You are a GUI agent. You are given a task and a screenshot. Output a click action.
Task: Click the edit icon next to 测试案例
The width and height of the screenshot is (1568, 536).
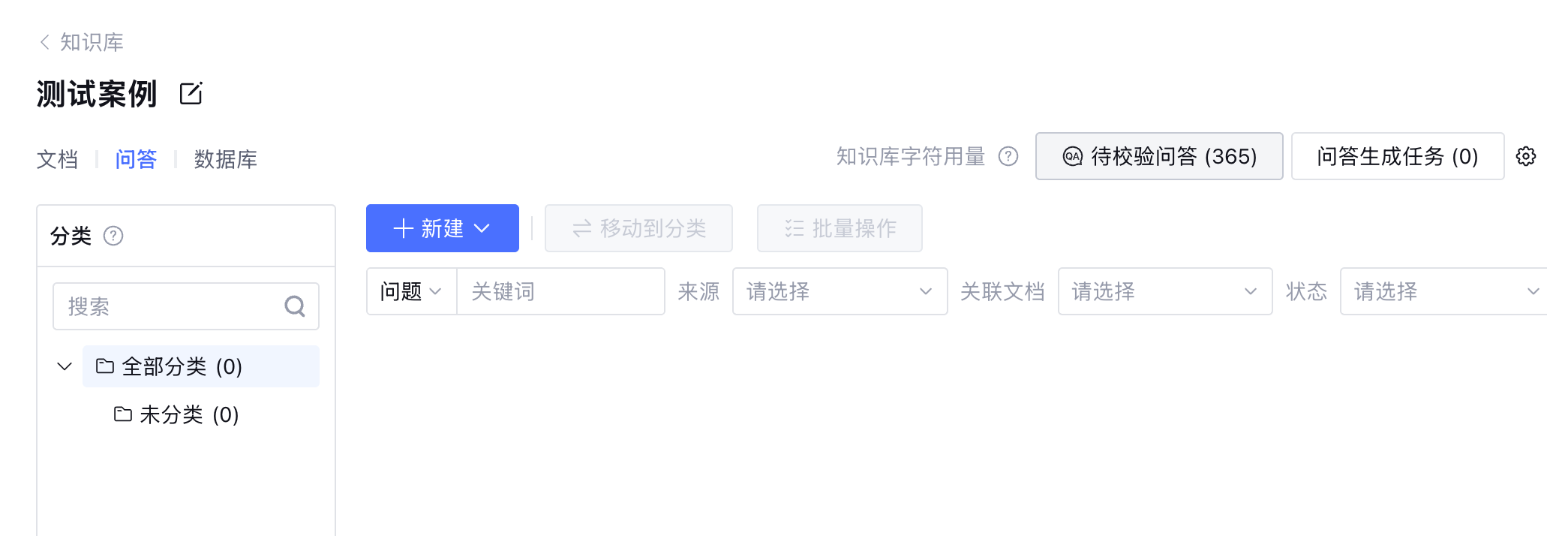pyautogui.click(x=191, y=94)
